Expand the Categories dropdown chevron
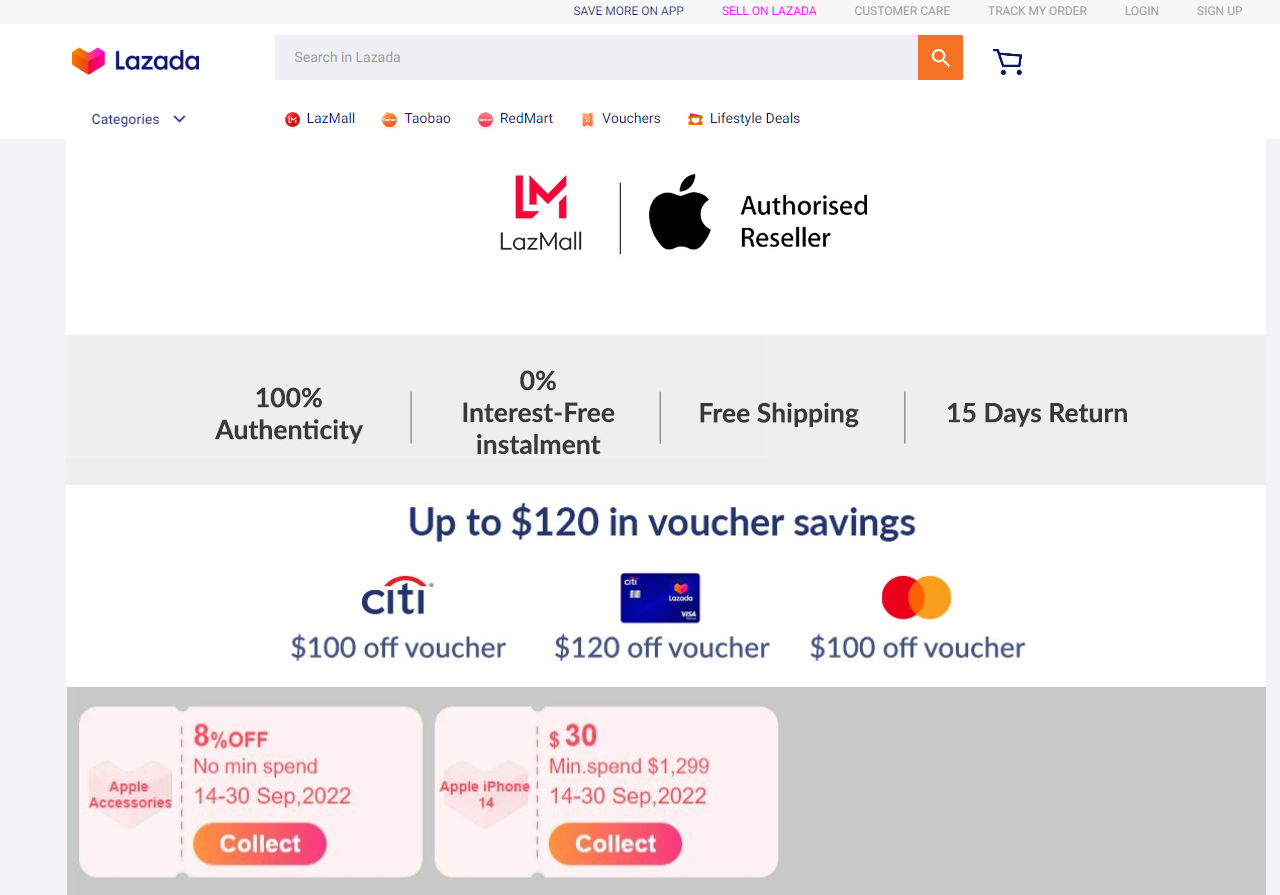 coord(180,119)
